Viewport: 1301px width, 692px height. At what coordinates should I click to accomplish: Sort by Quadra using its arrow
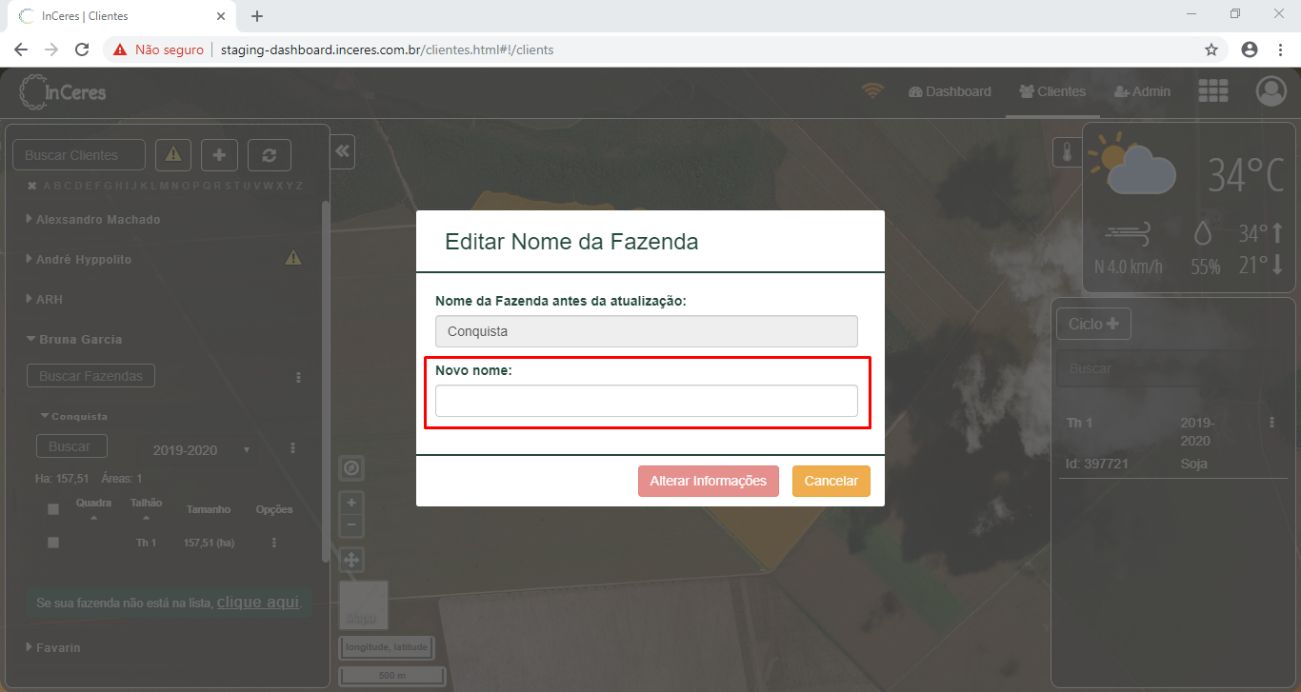tap(94, 518)
